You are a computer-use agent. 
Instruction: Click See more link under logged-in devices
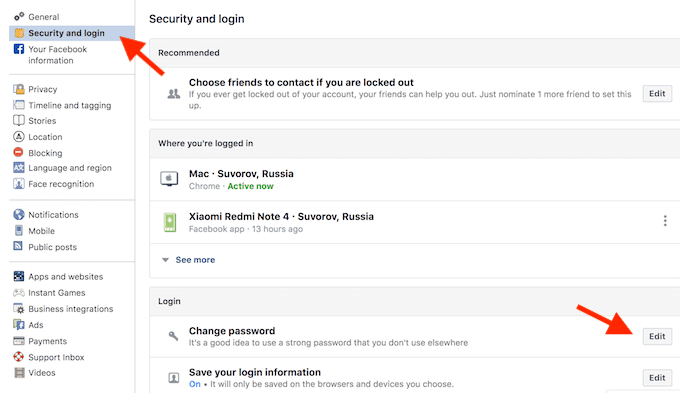click(195, 260)
